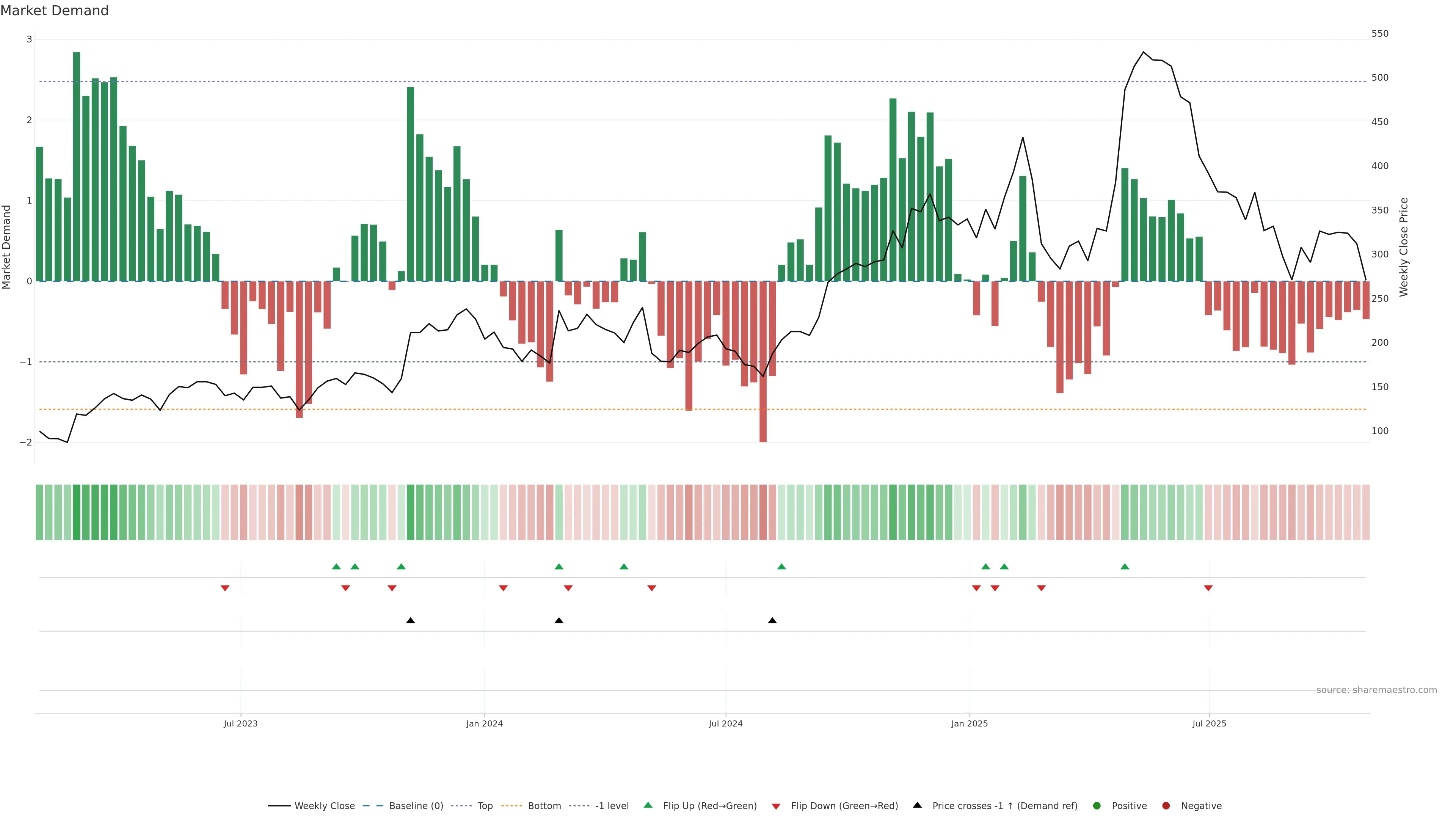Click the Jan 2025 x-axis label
The width and height of the screenshot is (1456, 819).
point(970,723)
